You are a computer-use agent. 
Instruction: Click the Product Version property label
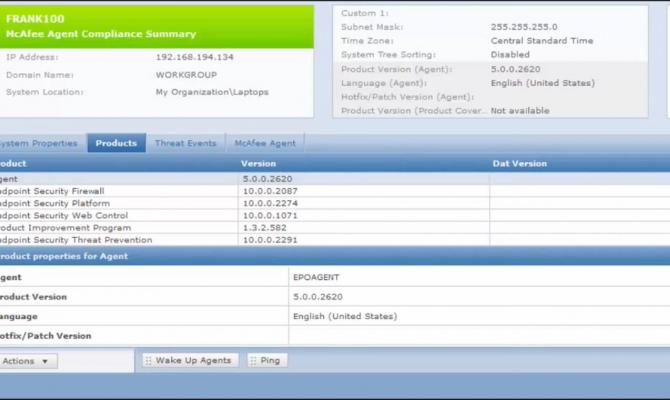[x=33, y=297]
